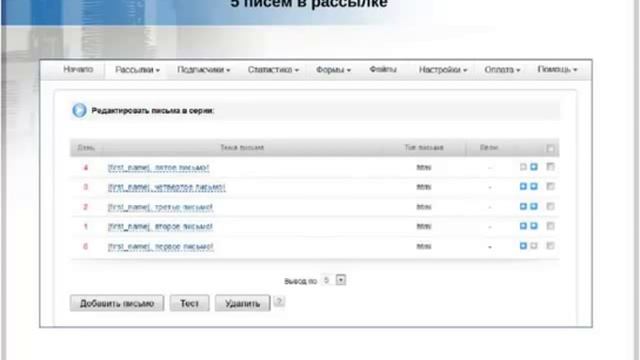Click the html type cell in "первое письмо" row
640x360 pixels.
tap(424, 247)
